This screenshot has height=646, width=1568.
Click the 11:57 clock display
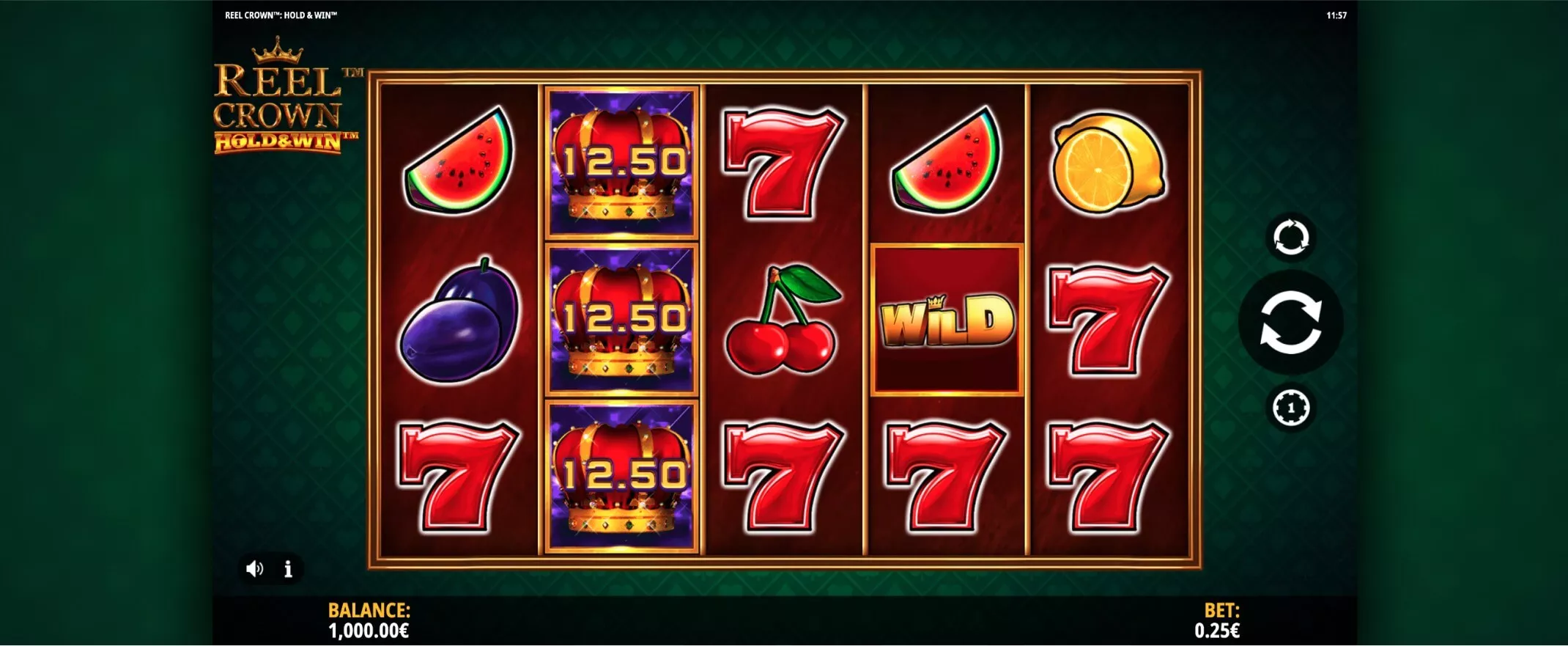point(1336,15)
